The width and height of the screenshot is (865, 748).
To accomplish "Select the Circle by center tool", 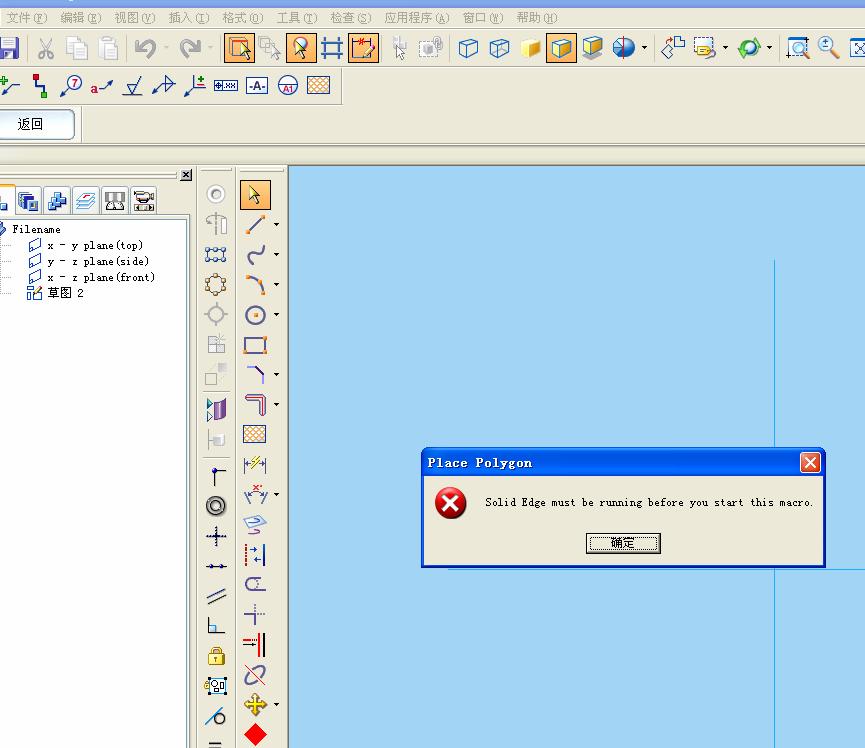I will [255, 314].
